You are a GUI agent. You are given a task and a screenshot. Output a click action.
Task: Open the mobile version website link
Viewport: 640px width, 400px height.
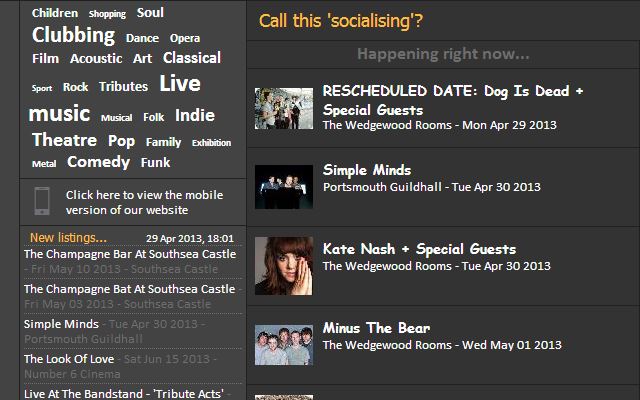click(x=144, y=202)
